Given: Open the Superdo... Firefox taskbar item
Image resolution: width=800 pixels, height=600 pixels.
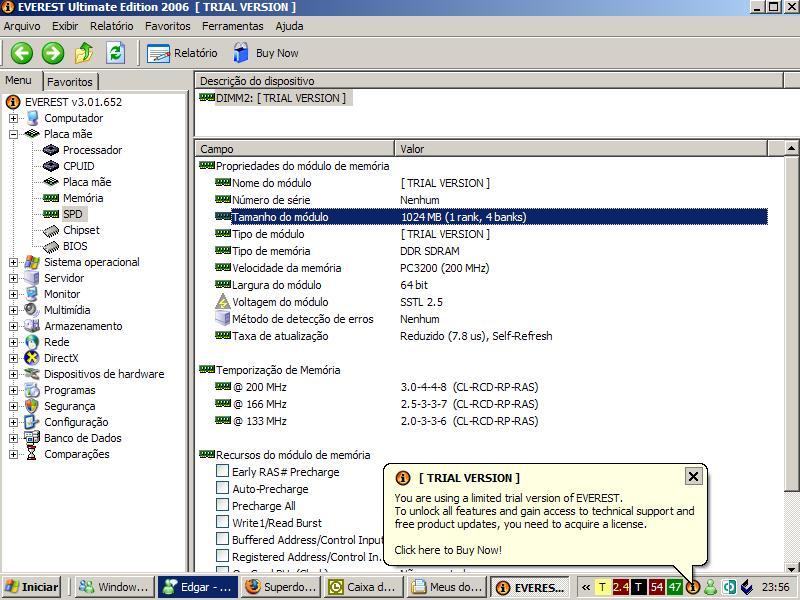Looking at the screenshot, I should [281, 587].
